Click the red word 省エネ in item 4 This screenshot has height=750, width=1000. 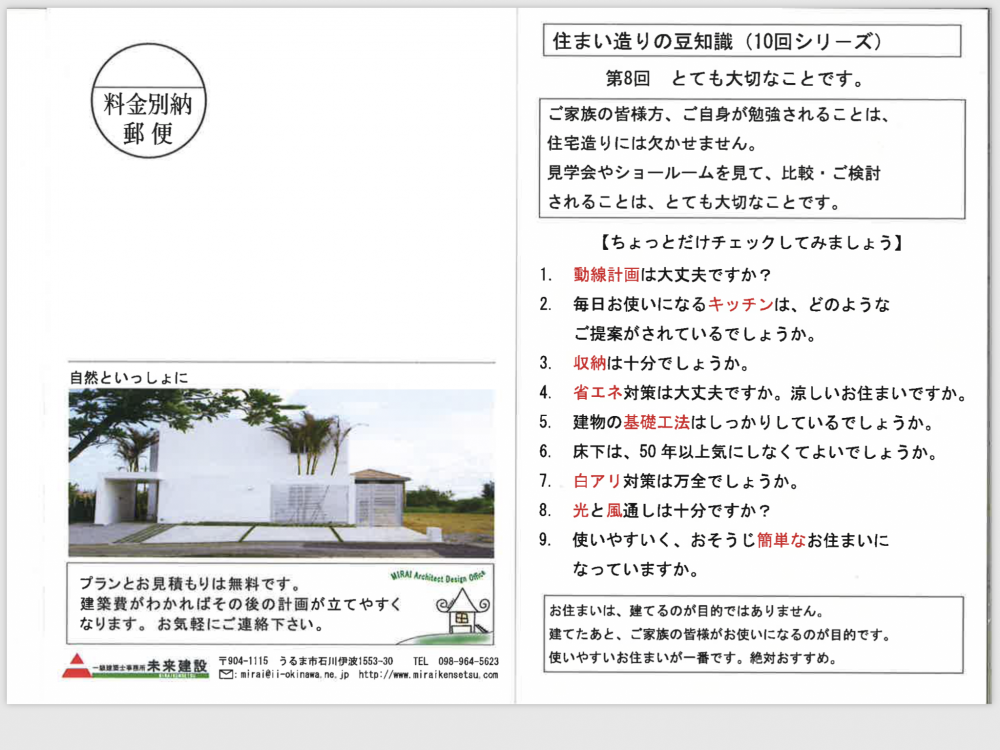point(598,393)
